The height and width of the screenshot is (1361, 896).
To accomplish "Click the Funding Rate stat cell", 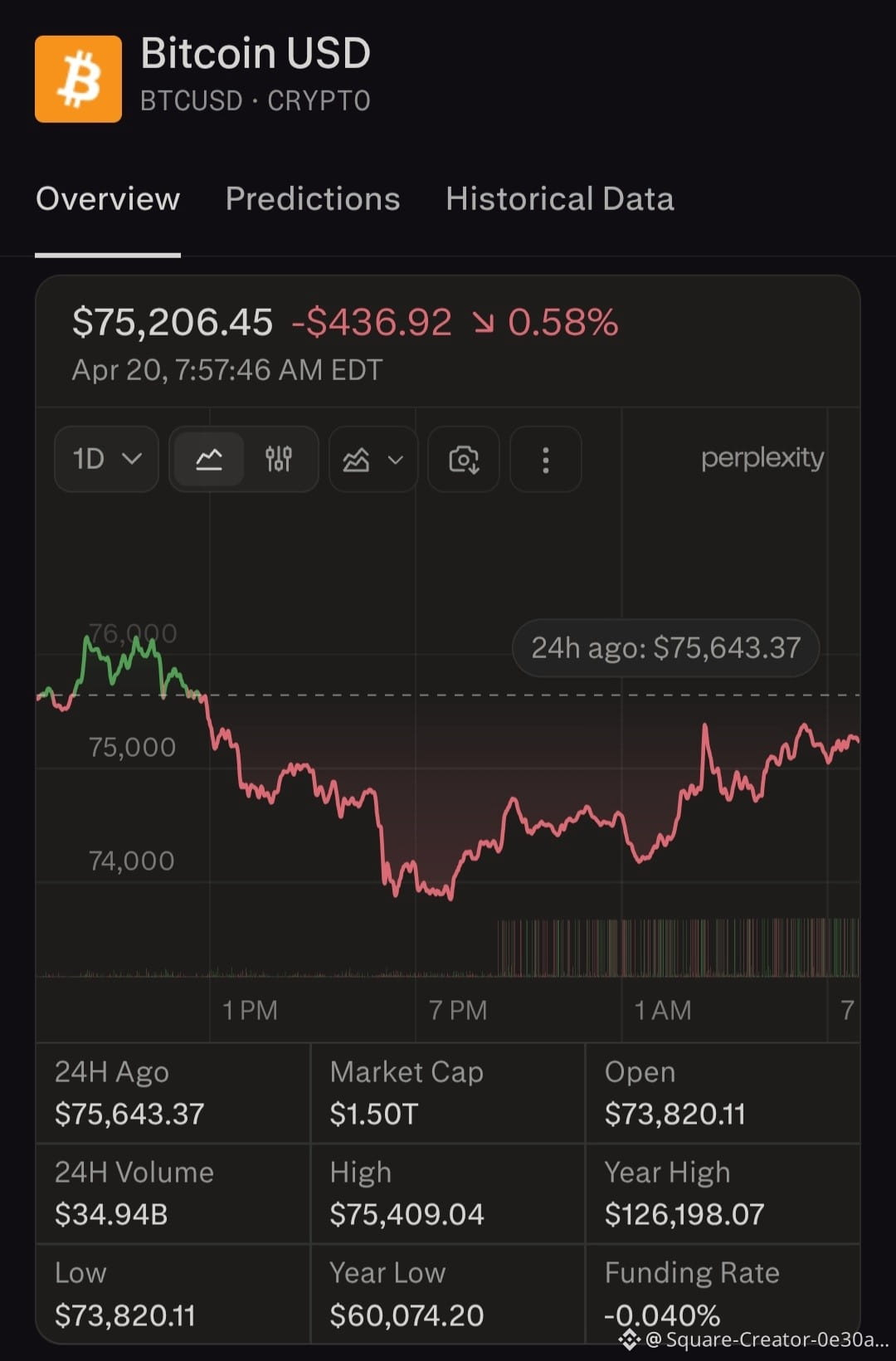I will click(x=723, y=1293).
